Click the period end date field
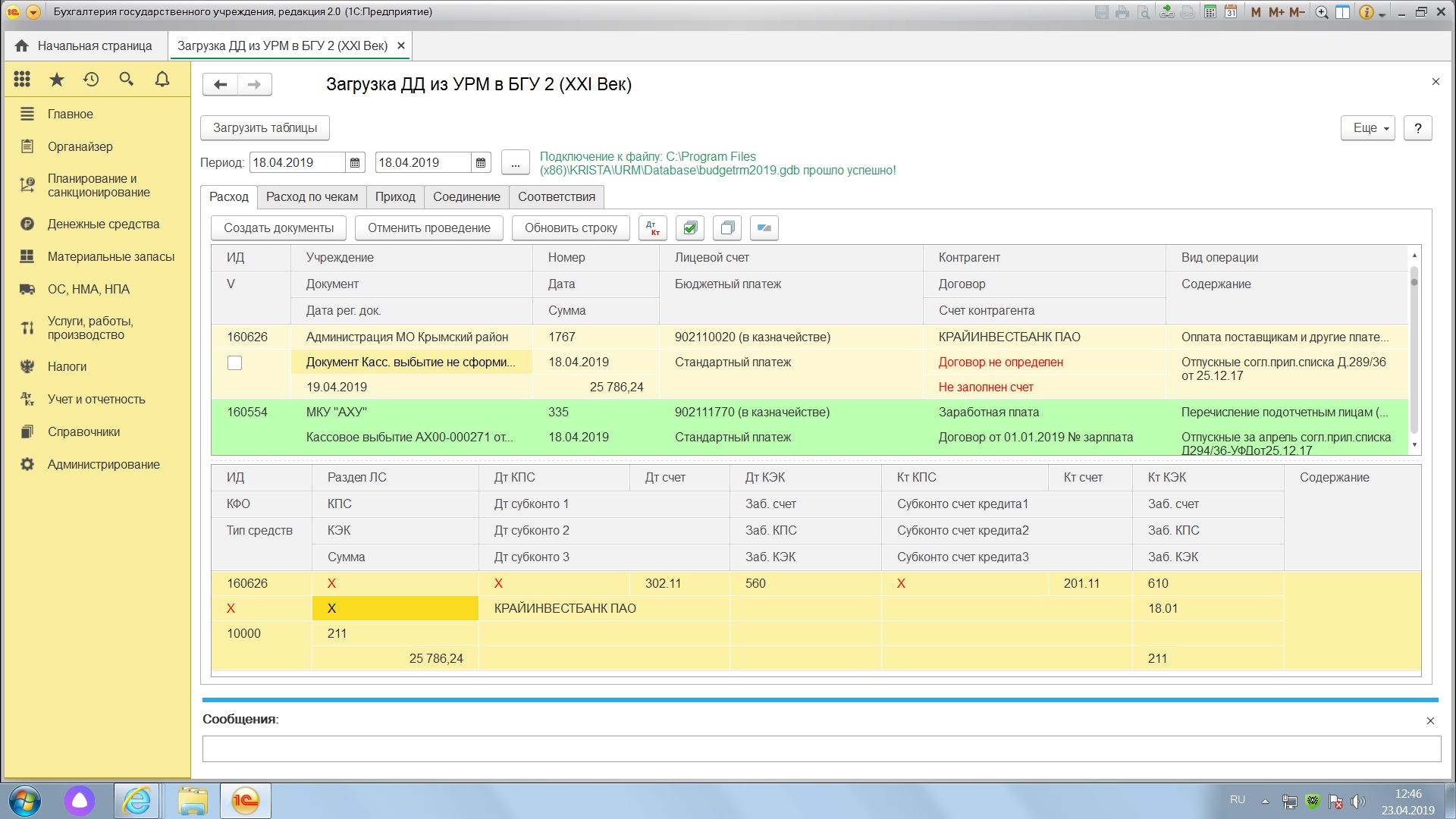The image size is (1456, 819). coord(423,162)
